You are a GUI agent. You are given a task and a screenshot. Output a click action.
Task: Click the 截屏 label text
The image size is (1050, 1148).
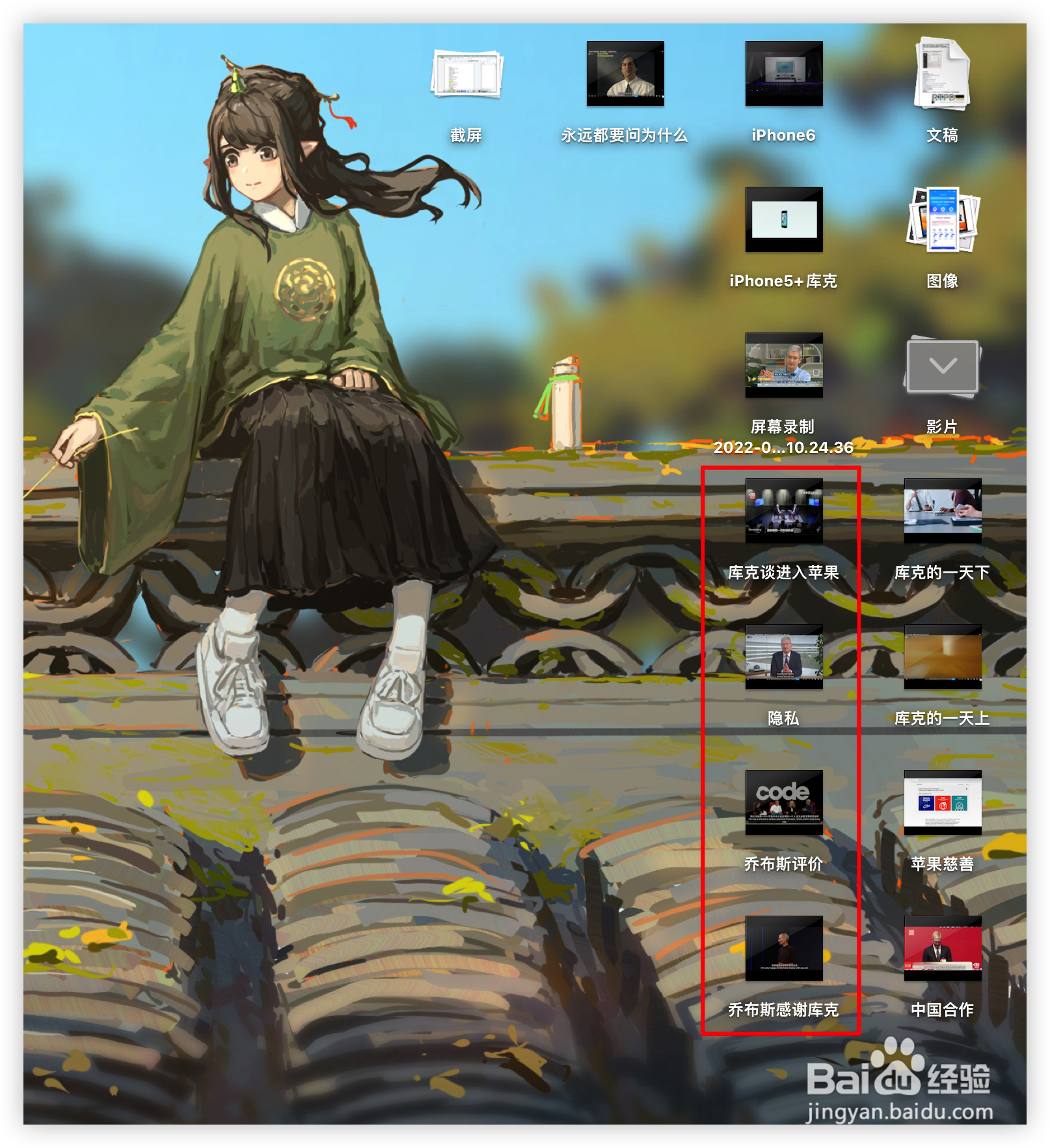click(x=466, y=135)
